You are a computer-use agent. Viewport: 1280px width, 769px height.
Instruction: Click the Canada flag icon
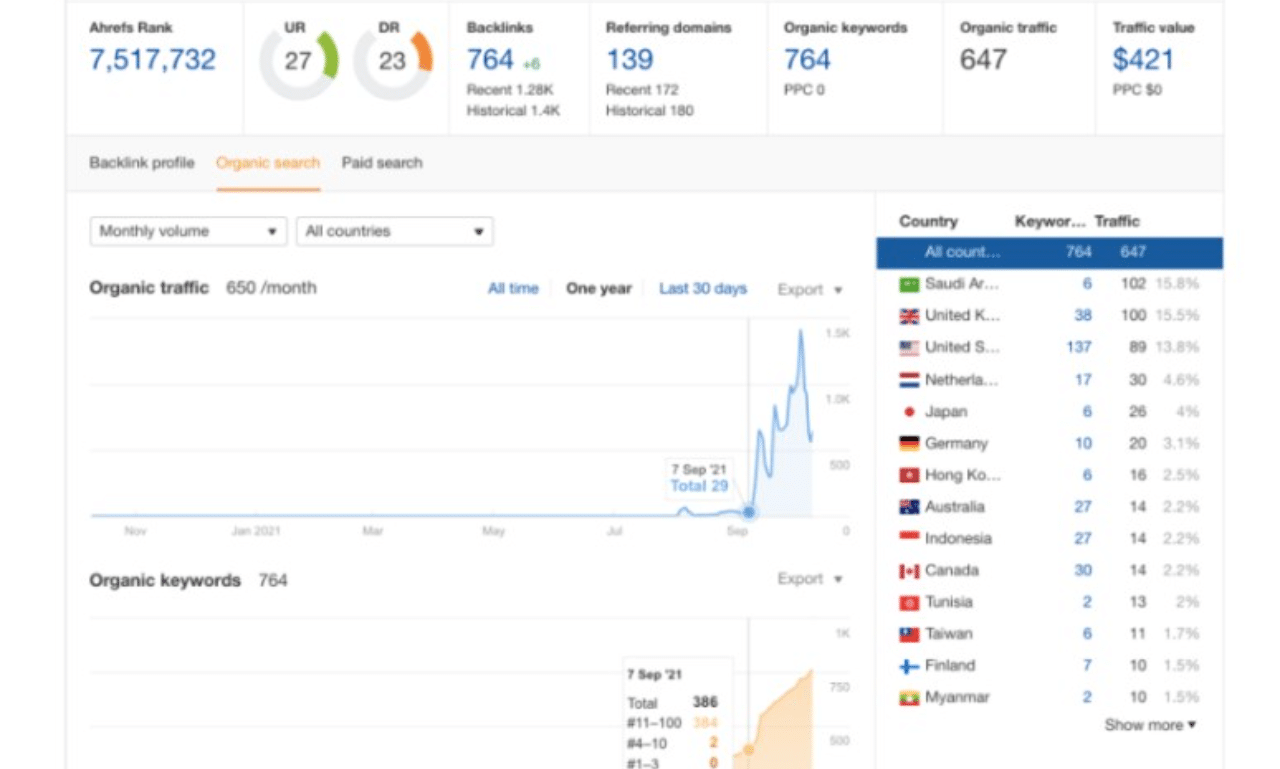(x=909, y=571)
